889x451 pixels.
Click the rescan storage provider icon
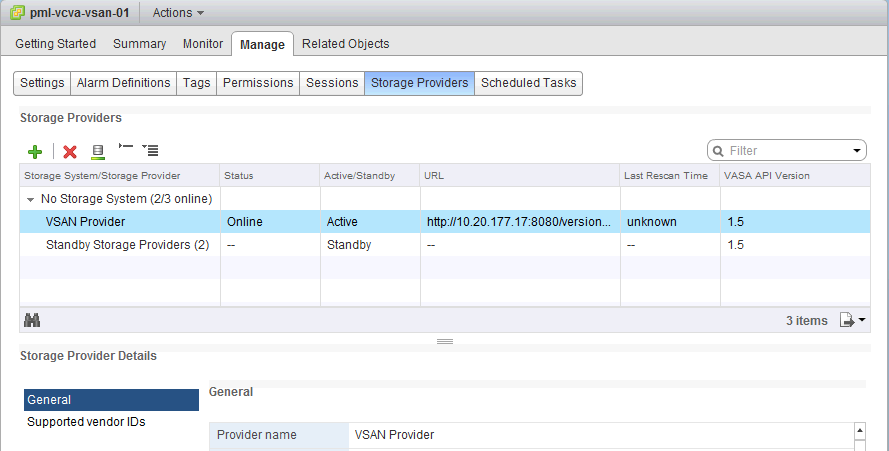(x=98, y=151)
